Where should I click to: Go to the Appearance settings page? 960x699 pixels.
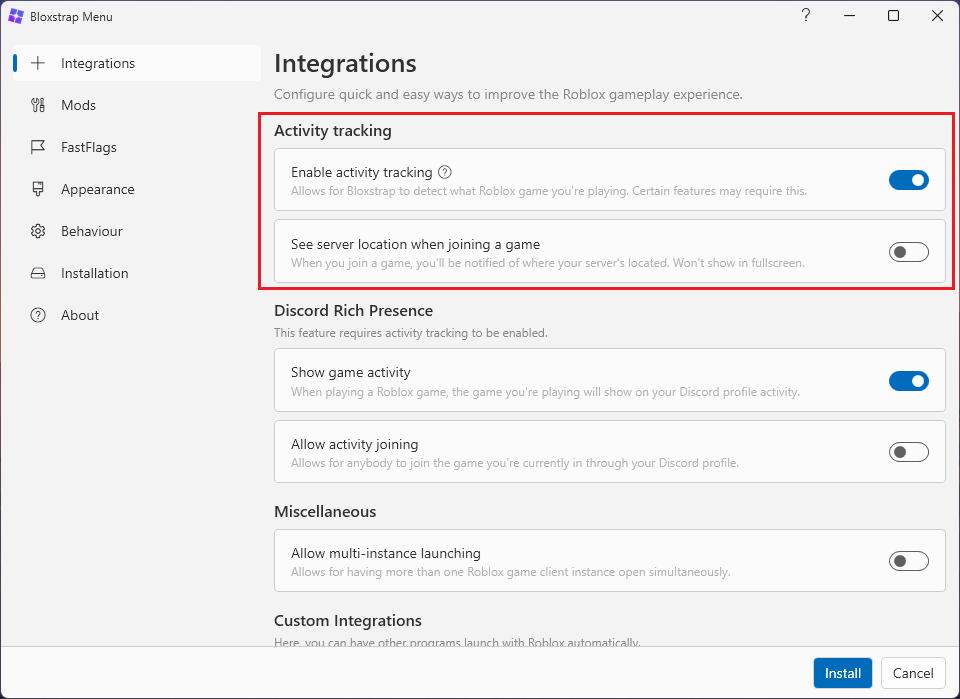coord(97,189)
